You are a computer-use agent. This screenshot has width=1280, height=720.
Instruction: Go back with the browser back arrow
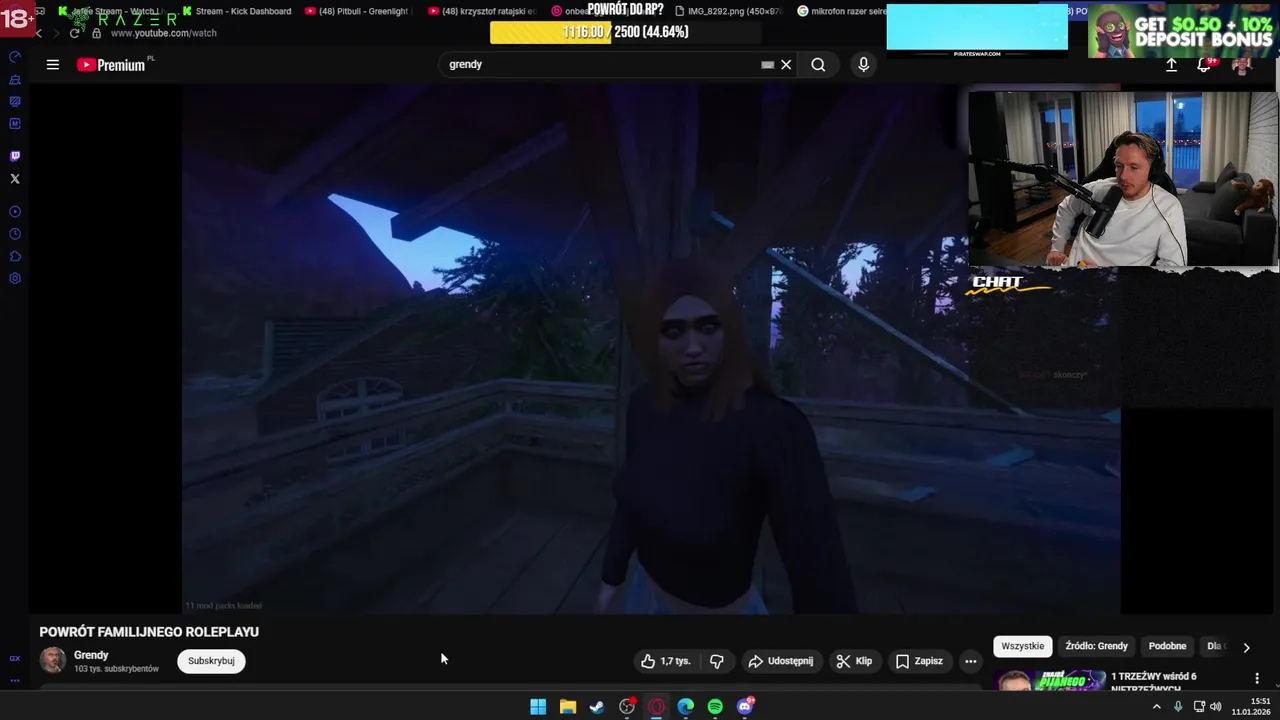(39, 33)
